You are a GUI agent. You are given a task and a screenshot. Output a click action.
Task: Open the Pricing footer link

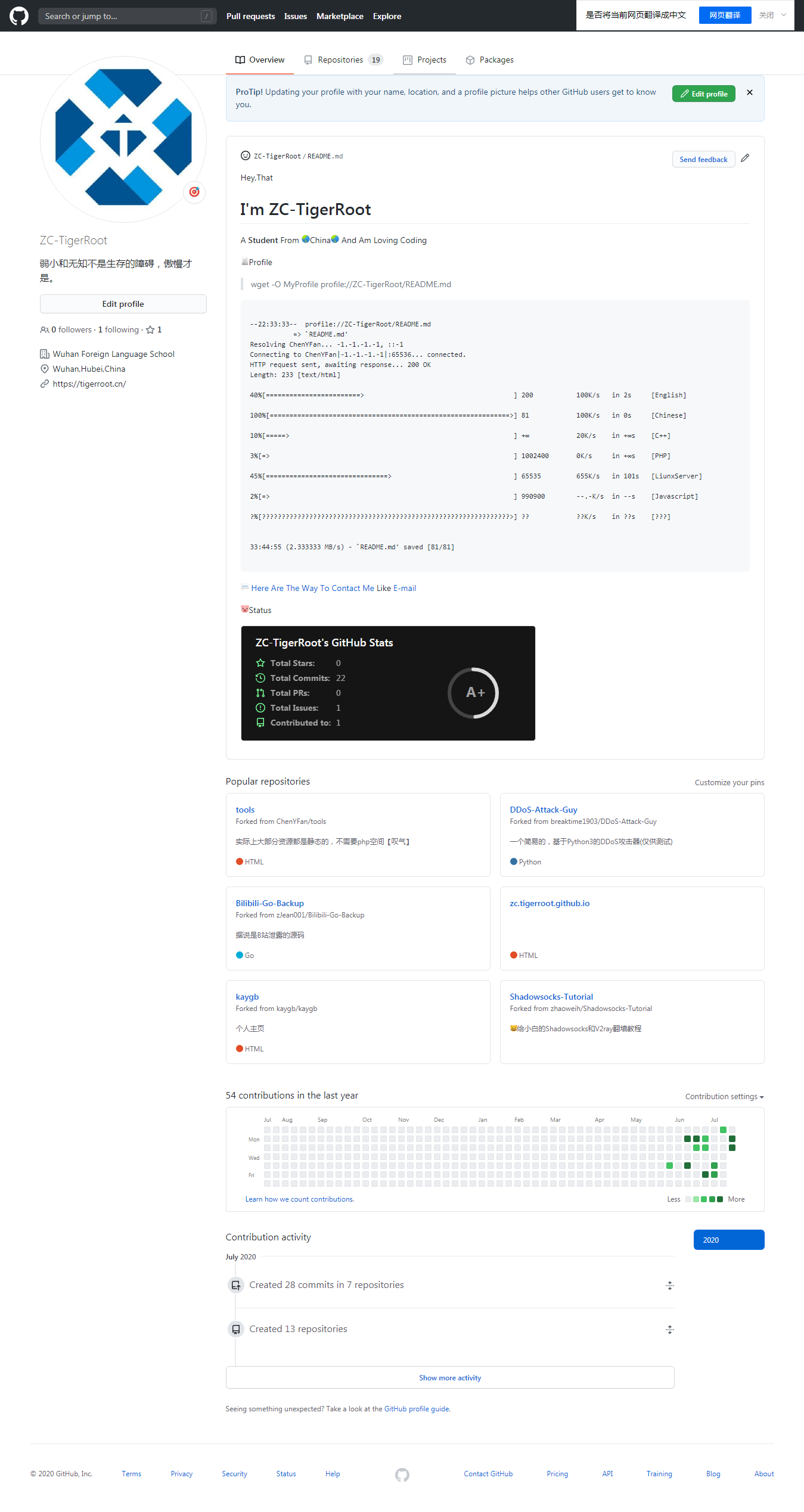coord(557,1474)
